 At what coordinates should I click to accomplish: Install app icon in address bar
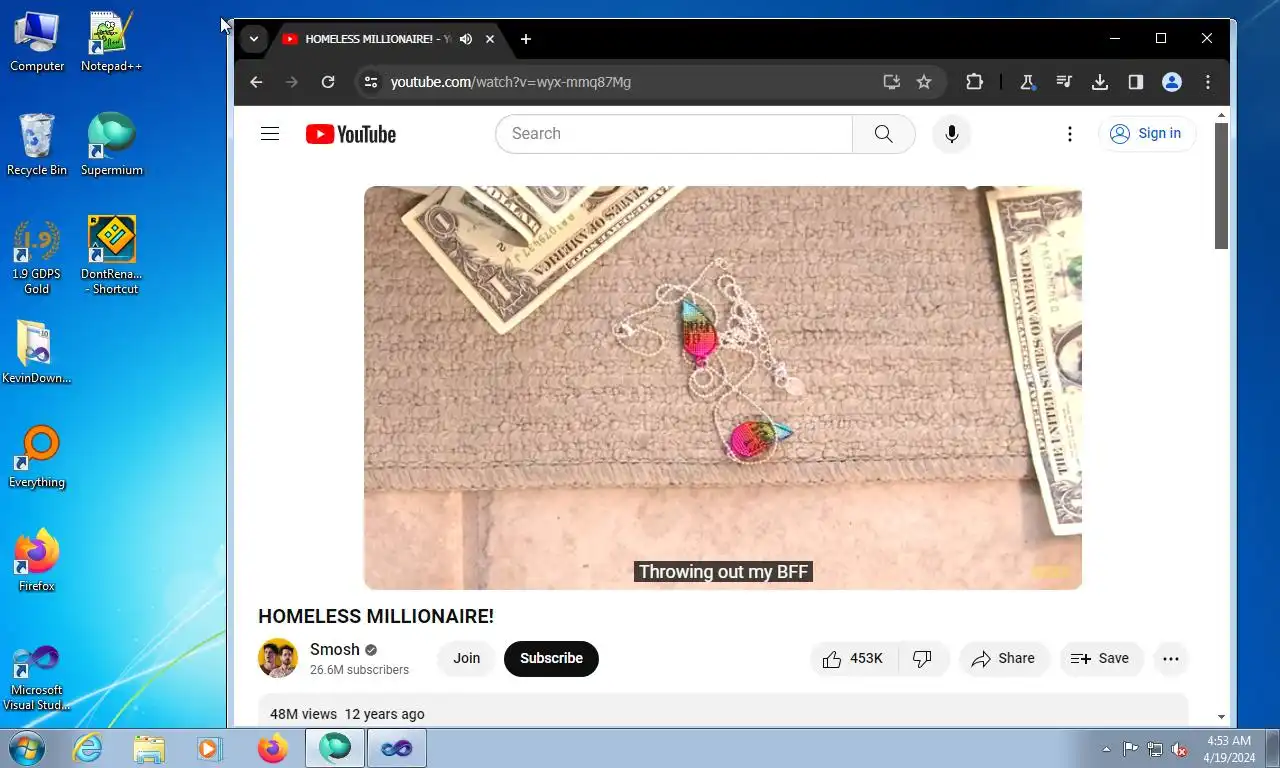(x=892, y=82)
